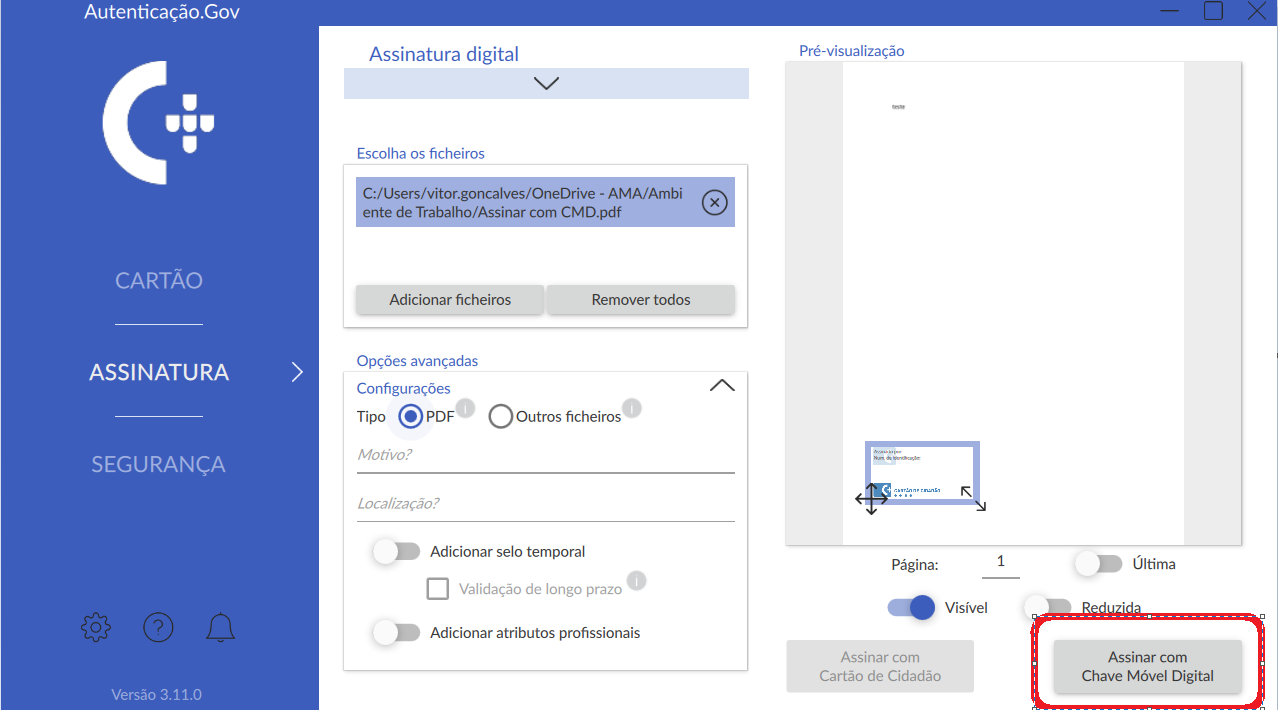The width and height of the screenshot is (1278, 710).
Task: Click the Pré-visualização label
Action: tap(851, 50)
